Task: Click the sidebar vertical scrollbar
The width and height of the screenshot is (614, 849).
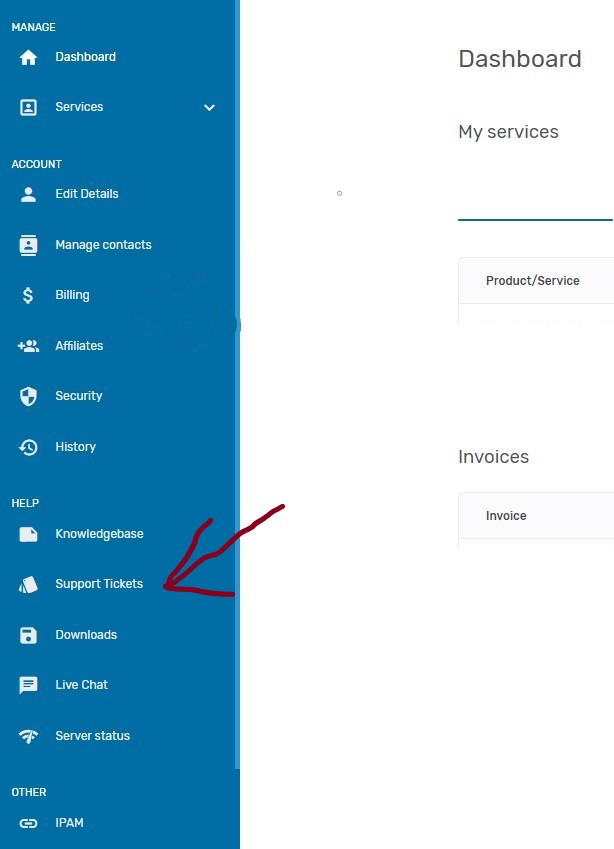Action: pyautogui.click(x=237, y=400)
